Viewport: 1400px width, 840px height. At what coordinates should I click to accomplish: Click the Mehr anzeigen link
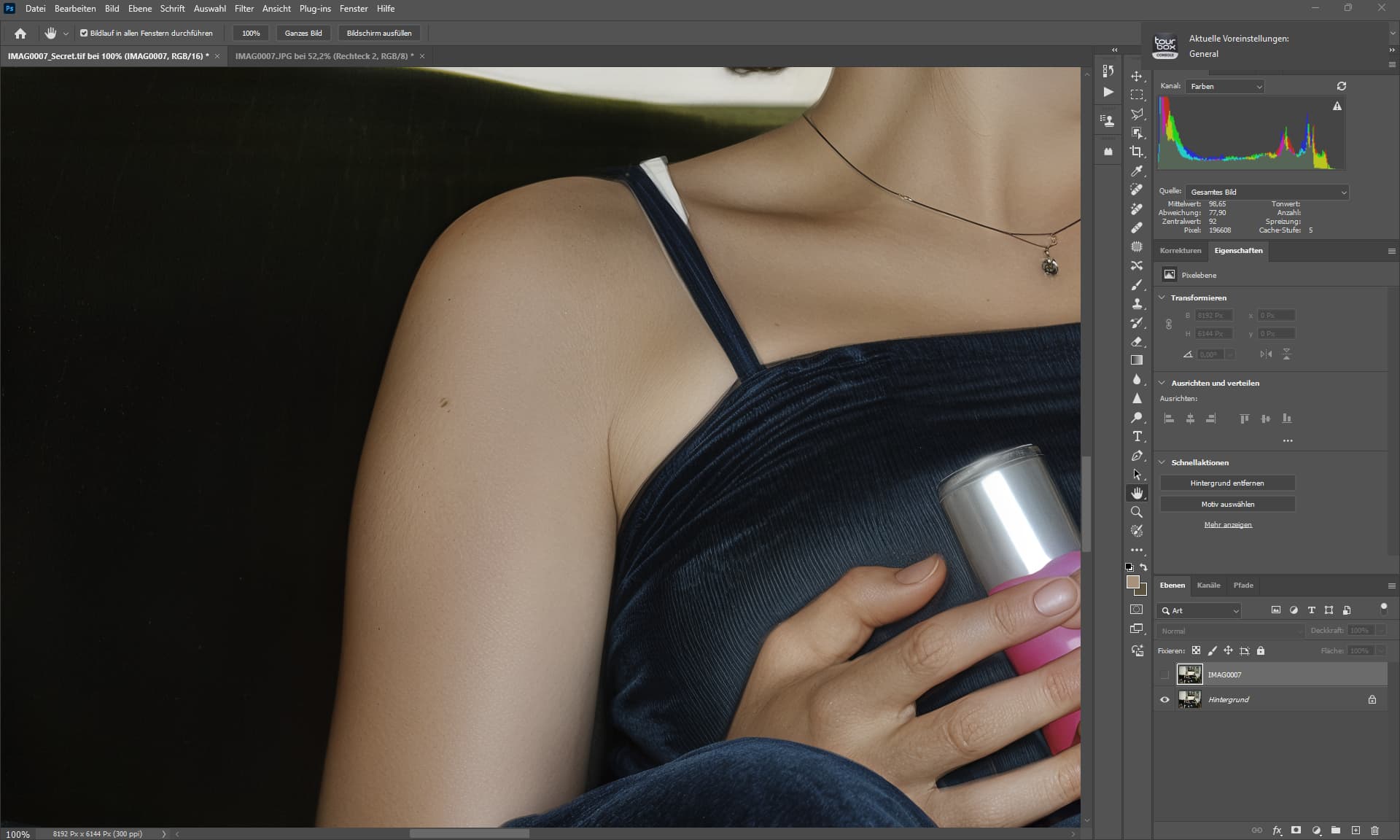1228,524
